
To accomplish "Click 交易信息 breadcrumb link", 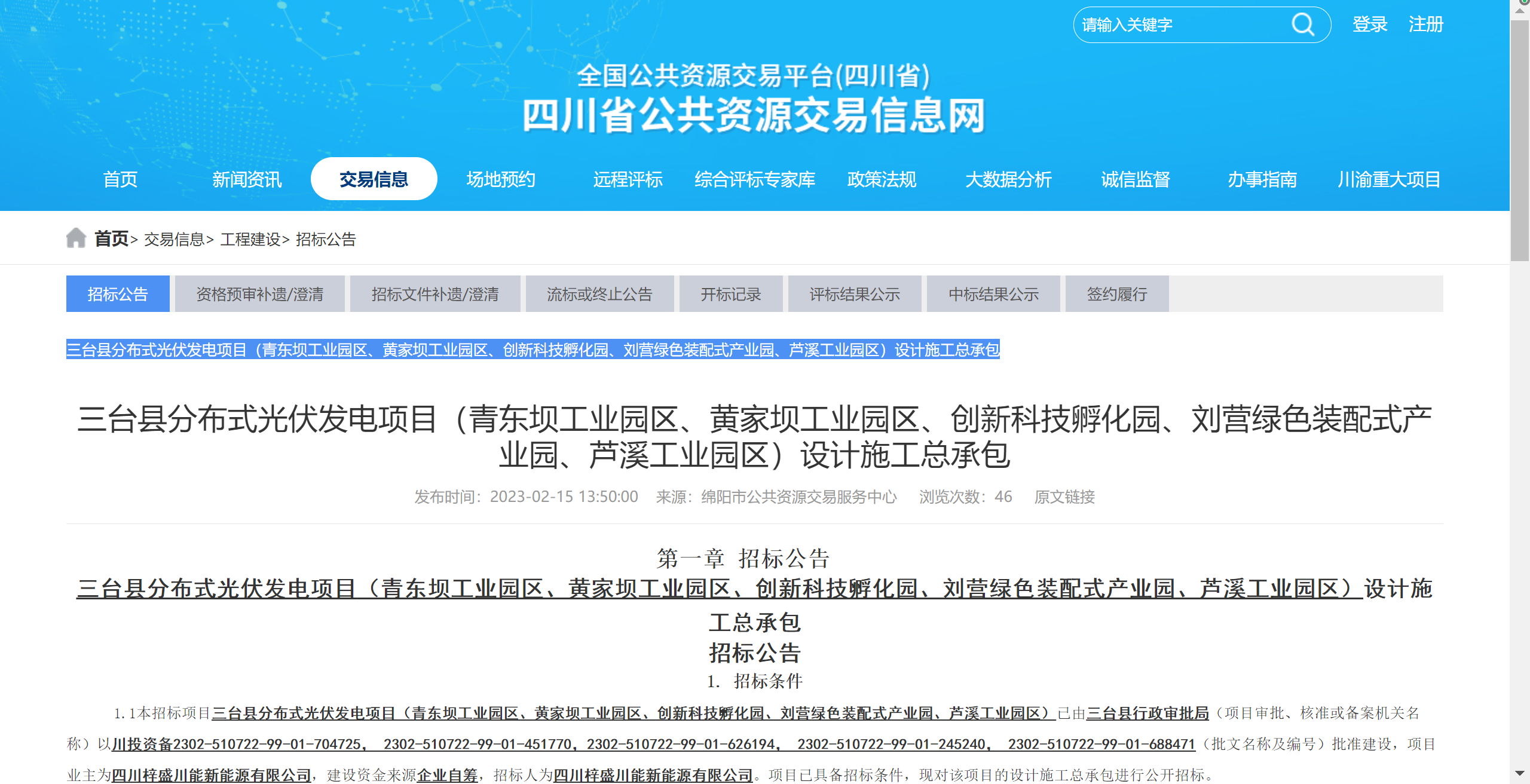I will [x=174, y=240].
